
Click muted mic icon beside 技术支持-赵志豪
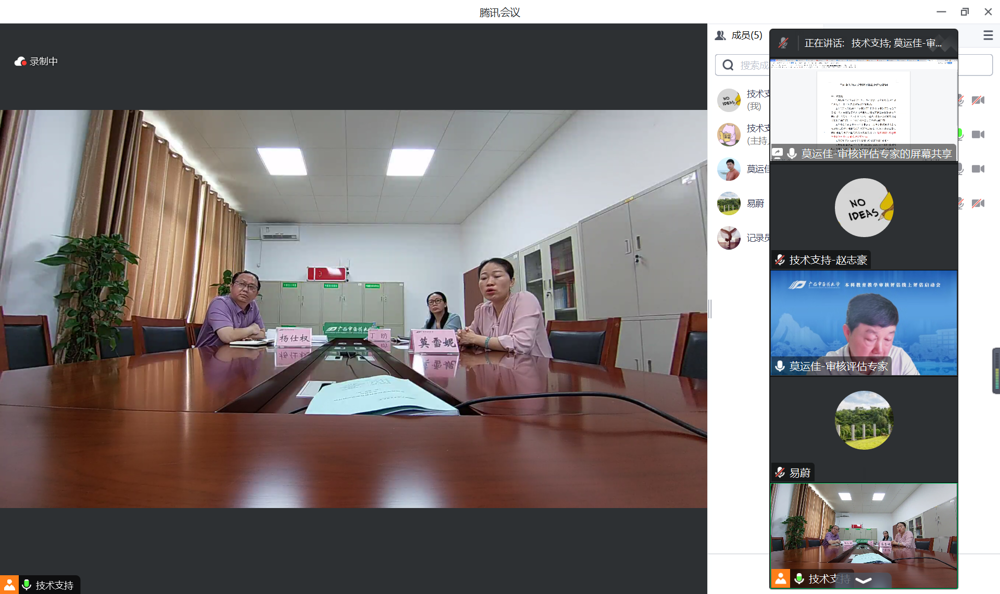click(x=779, y=260)
